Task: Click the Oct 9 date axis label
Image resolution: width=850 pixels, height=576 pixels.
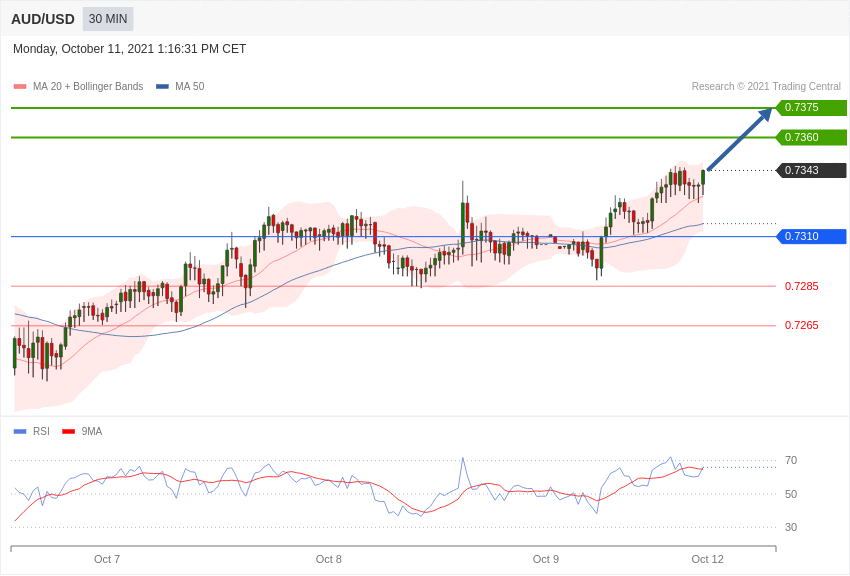Action: [x=545, y=559]
